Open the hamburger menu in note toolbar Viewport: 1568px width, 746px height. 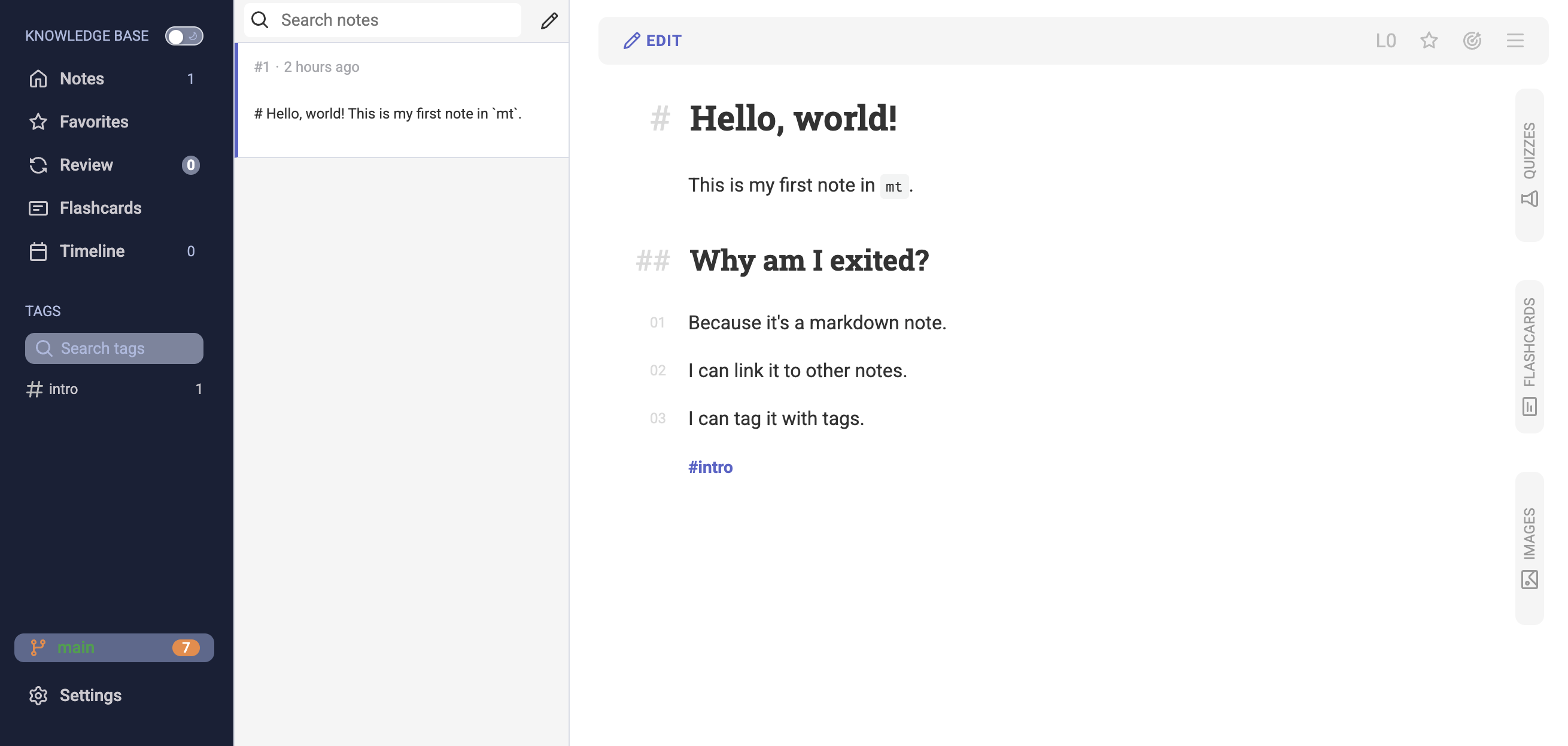[x=1515, y=41]
